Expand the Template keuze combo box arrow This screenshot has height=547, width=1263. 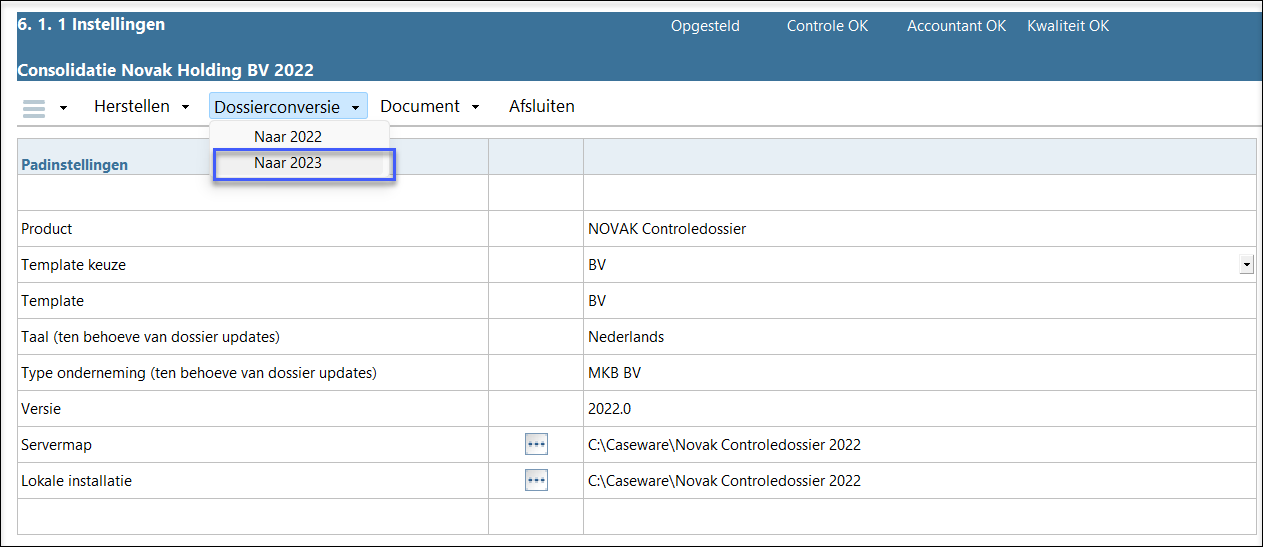1246,264
